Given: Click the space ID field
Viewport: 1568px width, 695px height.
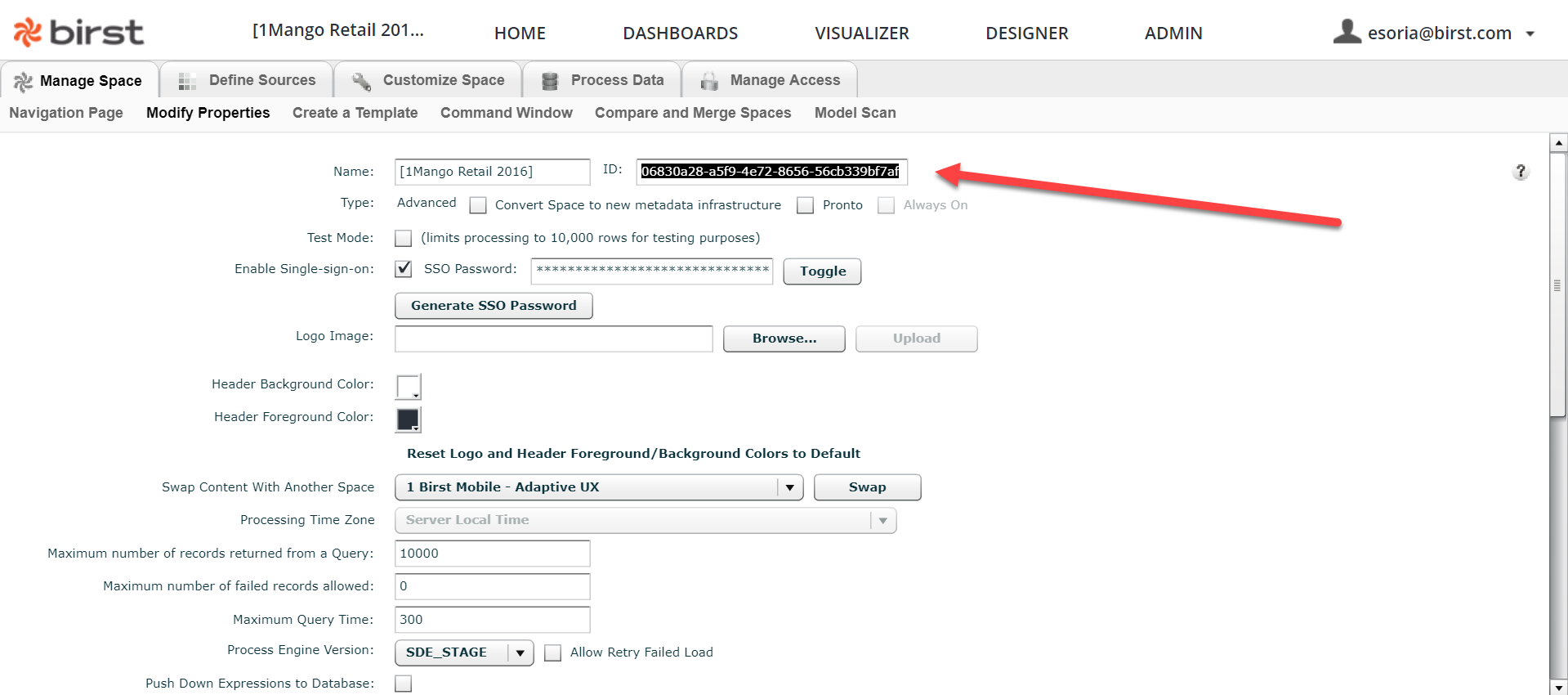Looking at the screenshot, I should pyautogui.click(x=771, y=172).
